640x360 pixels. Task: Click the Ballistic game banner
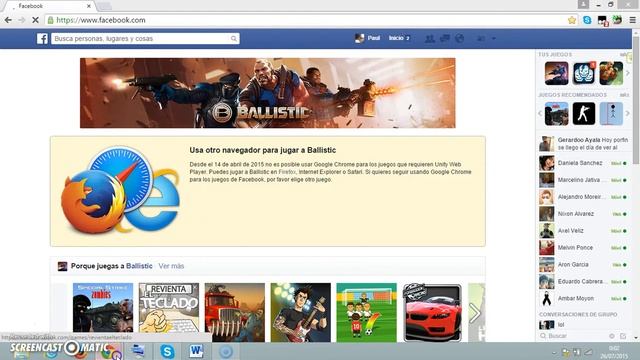point(268,93)
